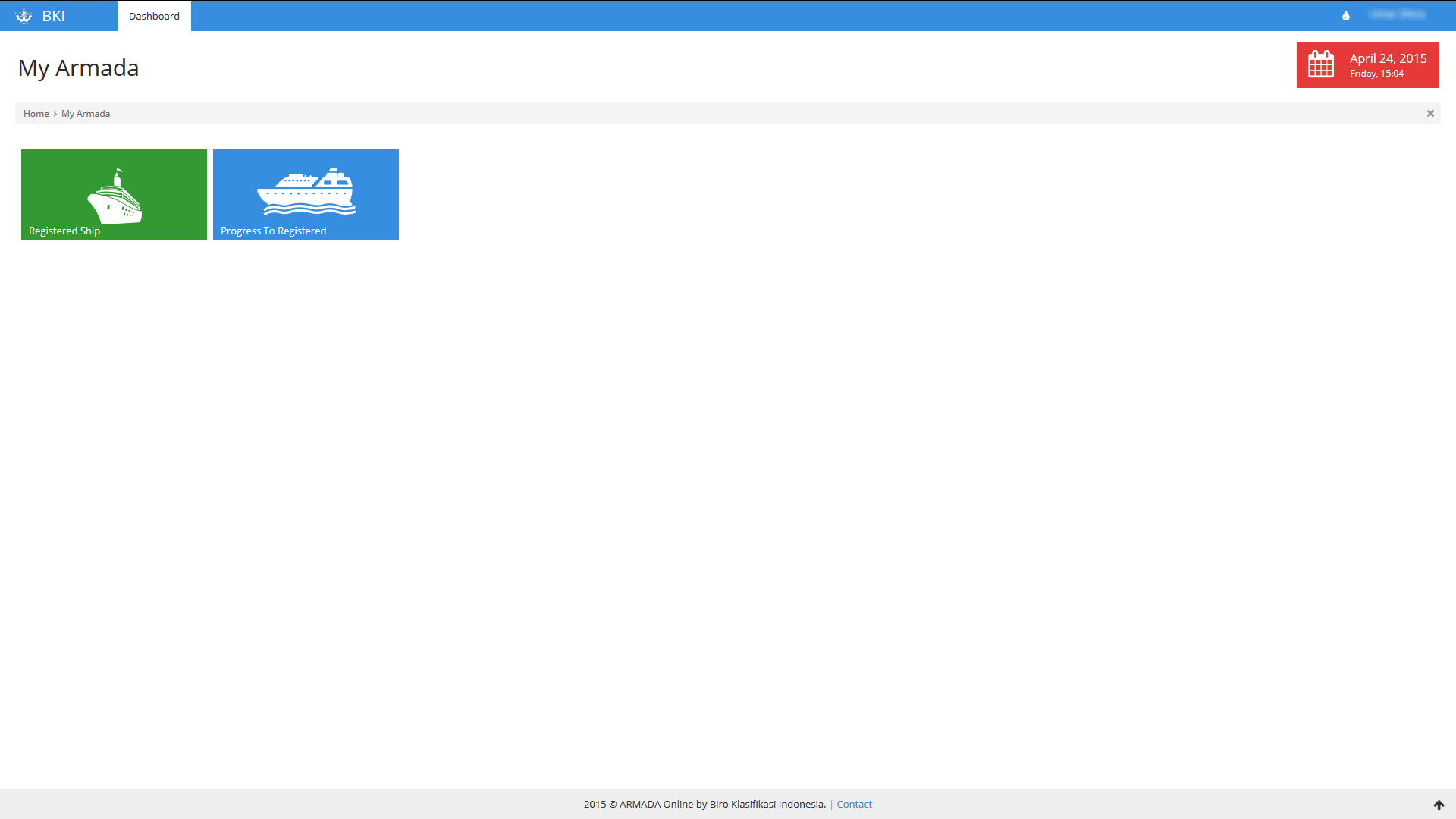
Task: Click the water droplet theme icon
Action: (1346, 15)
